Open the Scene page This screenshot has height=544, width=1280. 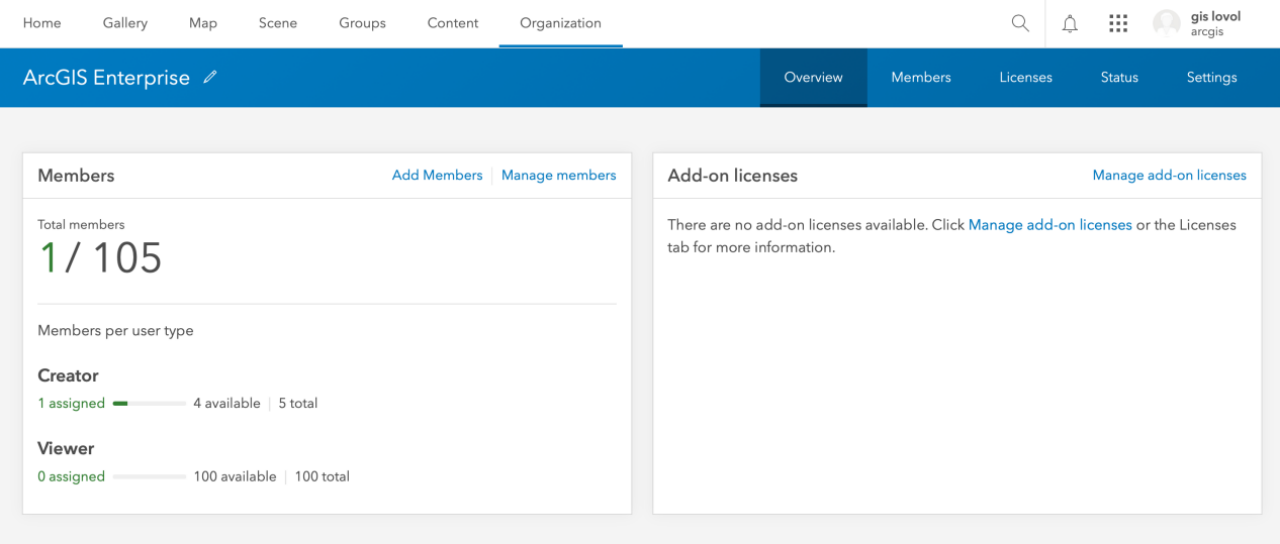278,23
